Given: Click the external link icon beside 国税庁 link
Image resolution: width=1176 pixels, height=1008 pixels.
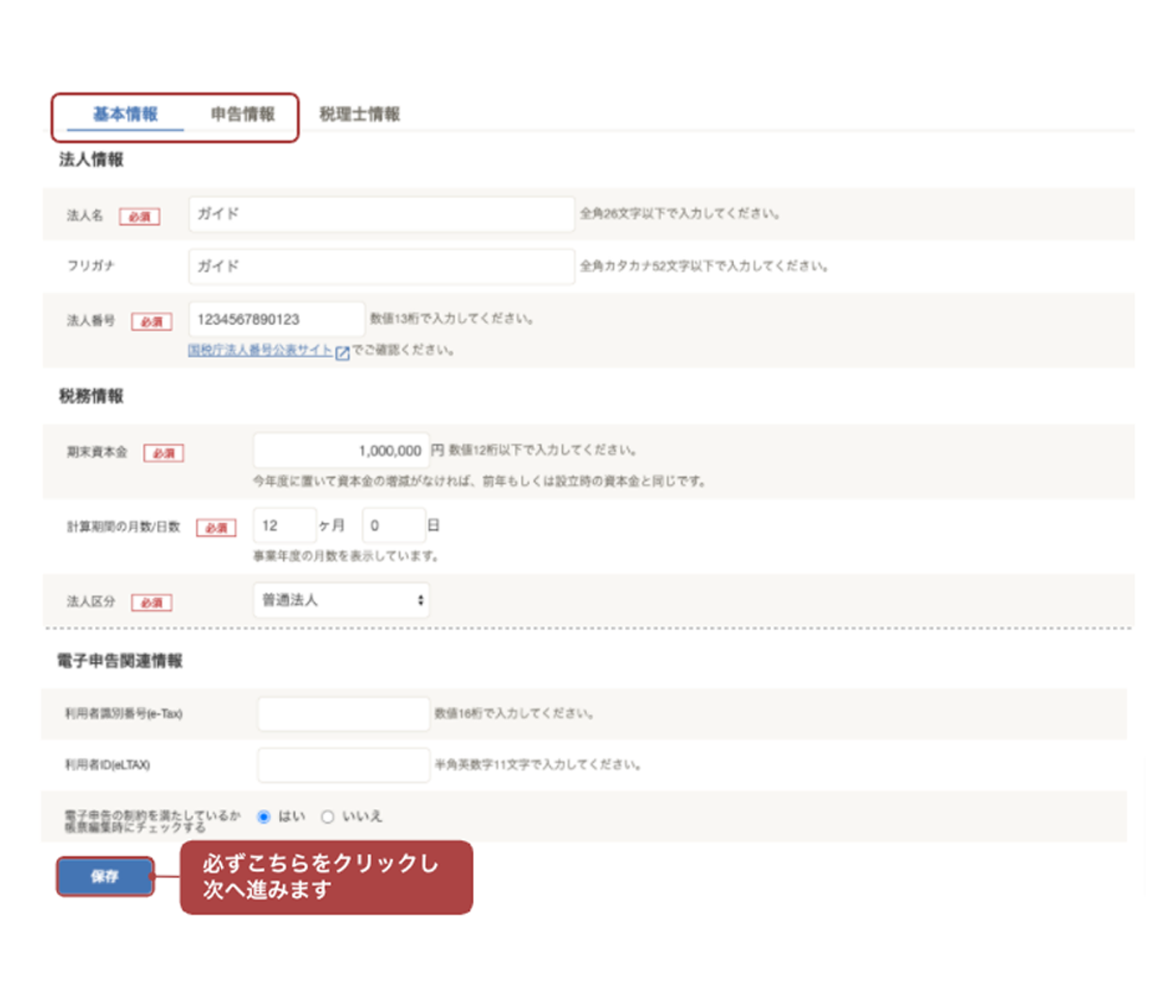Looking at the screenshot, I should point(342,353).
